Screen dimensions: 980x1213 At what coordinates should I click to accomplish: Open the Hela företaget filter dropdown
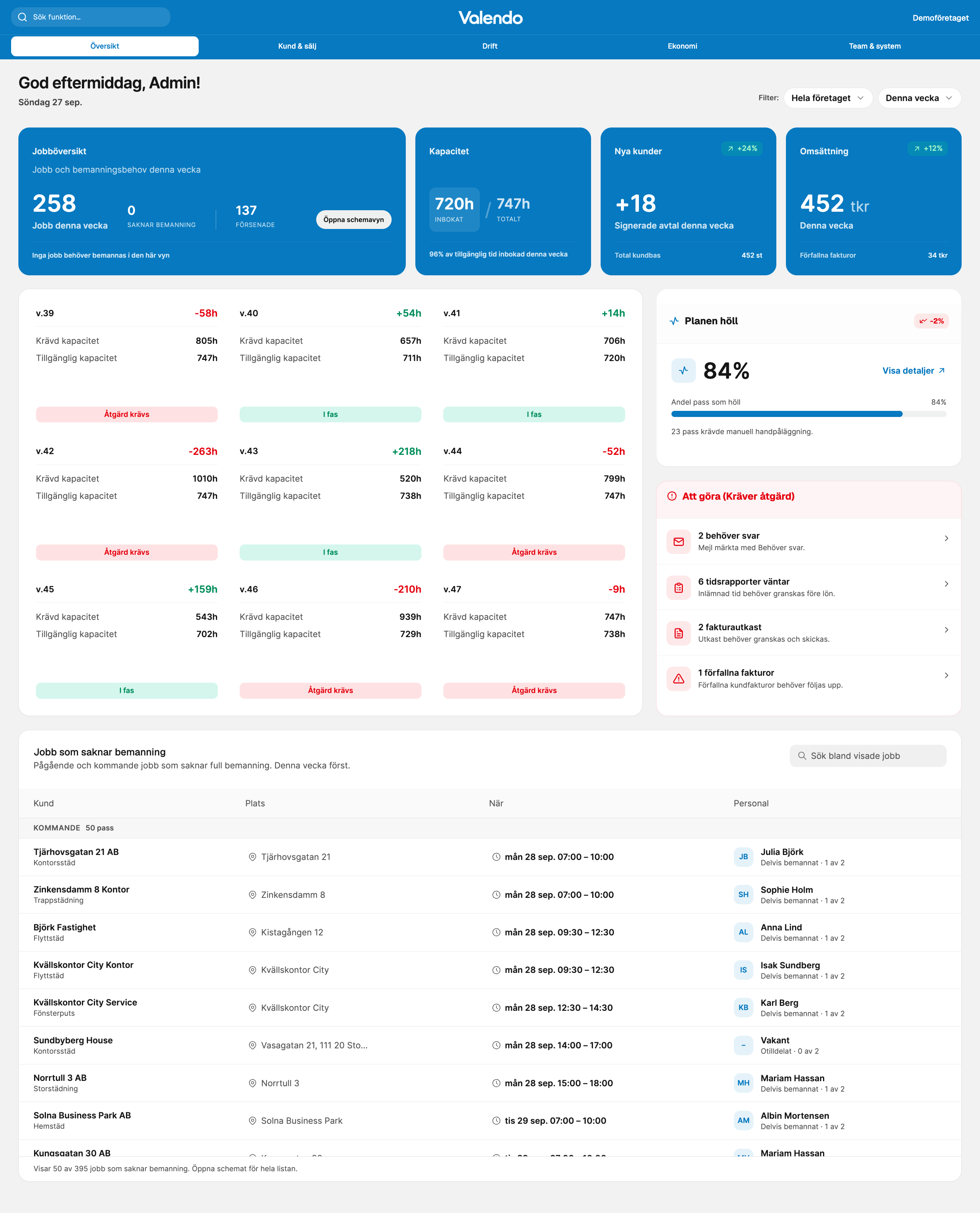(828, 98)
